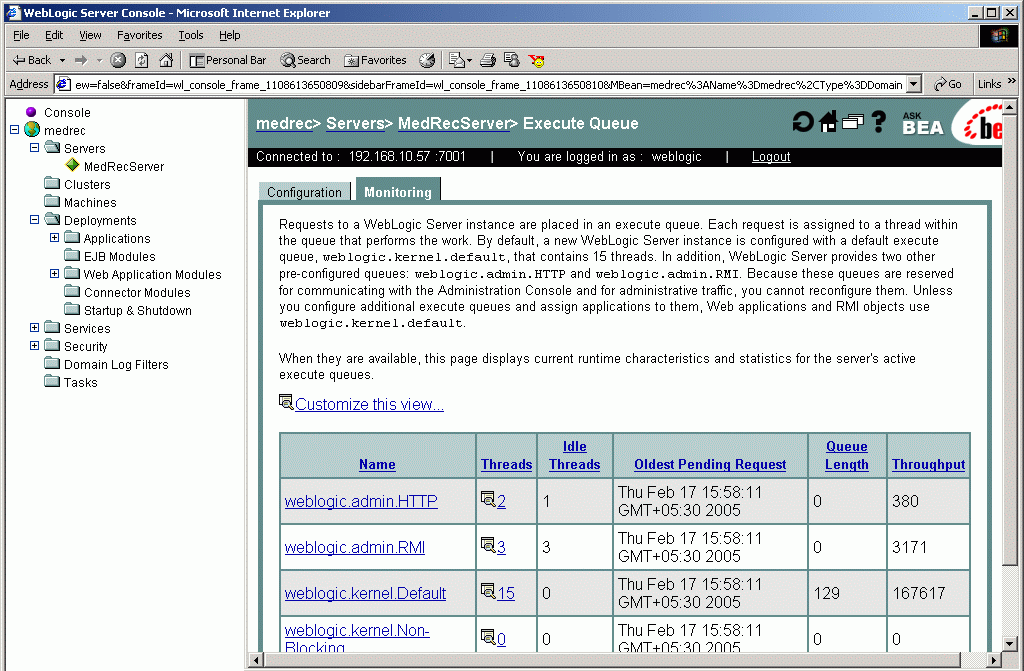The image size is (1024, 671).
Task: Click the Customize this view icon
Action: pos(285,402)
